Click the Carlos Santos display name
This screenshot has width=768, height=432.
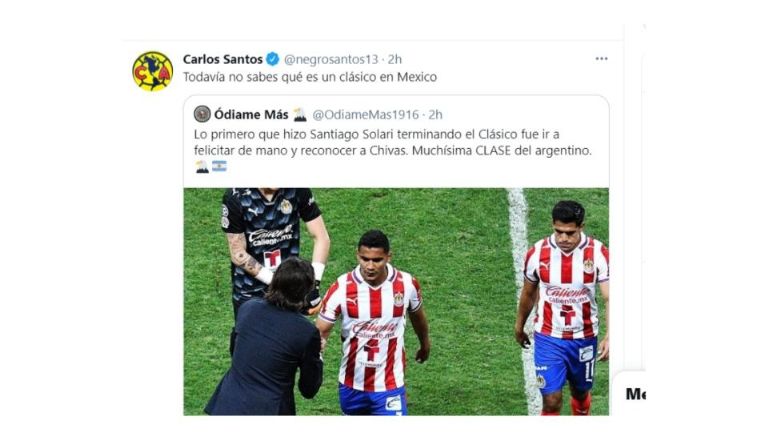[x=223, y=59]
